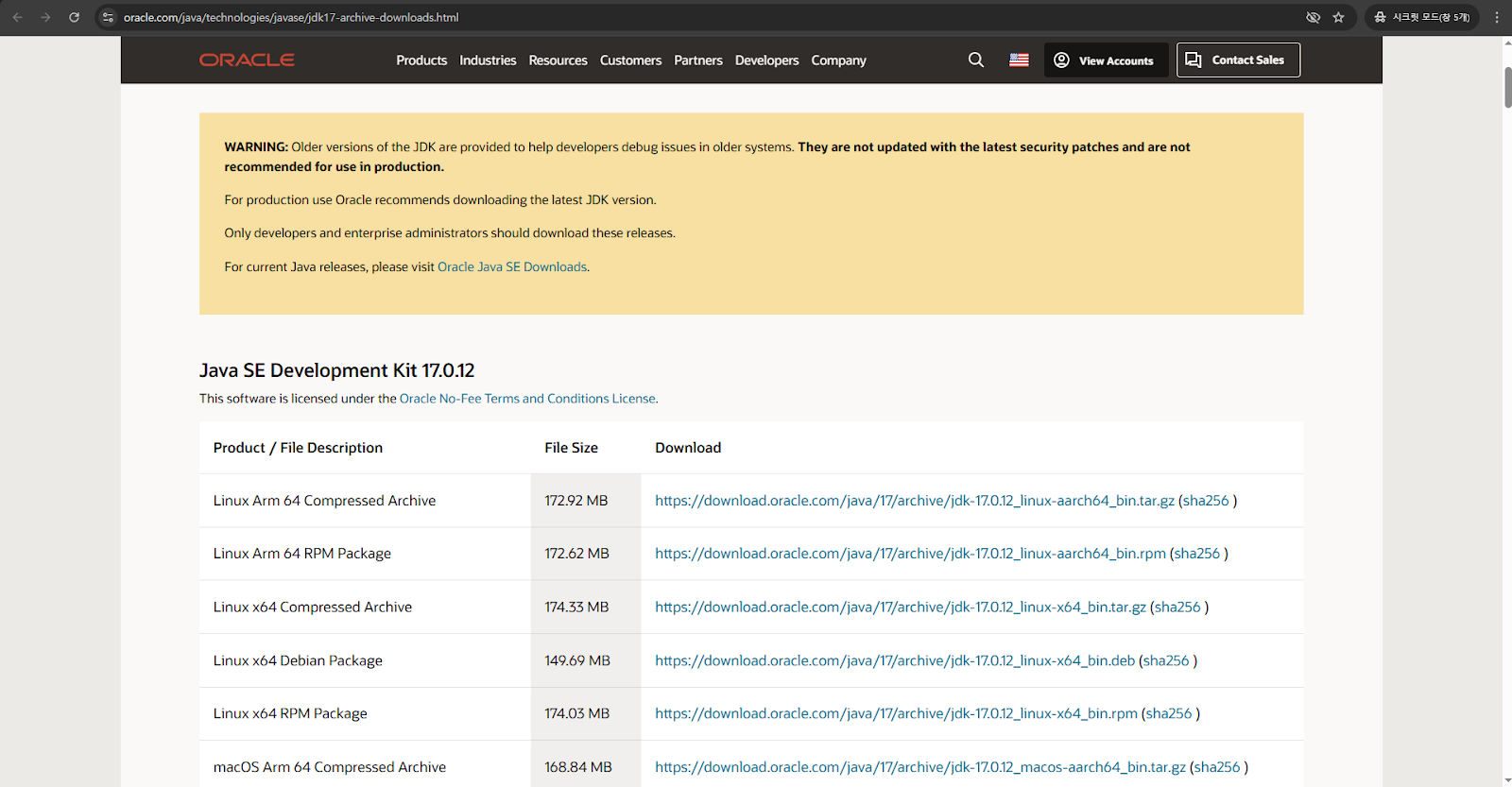Open the incognito mode indicator
1512x787 pixels.
coord(1421,17)
